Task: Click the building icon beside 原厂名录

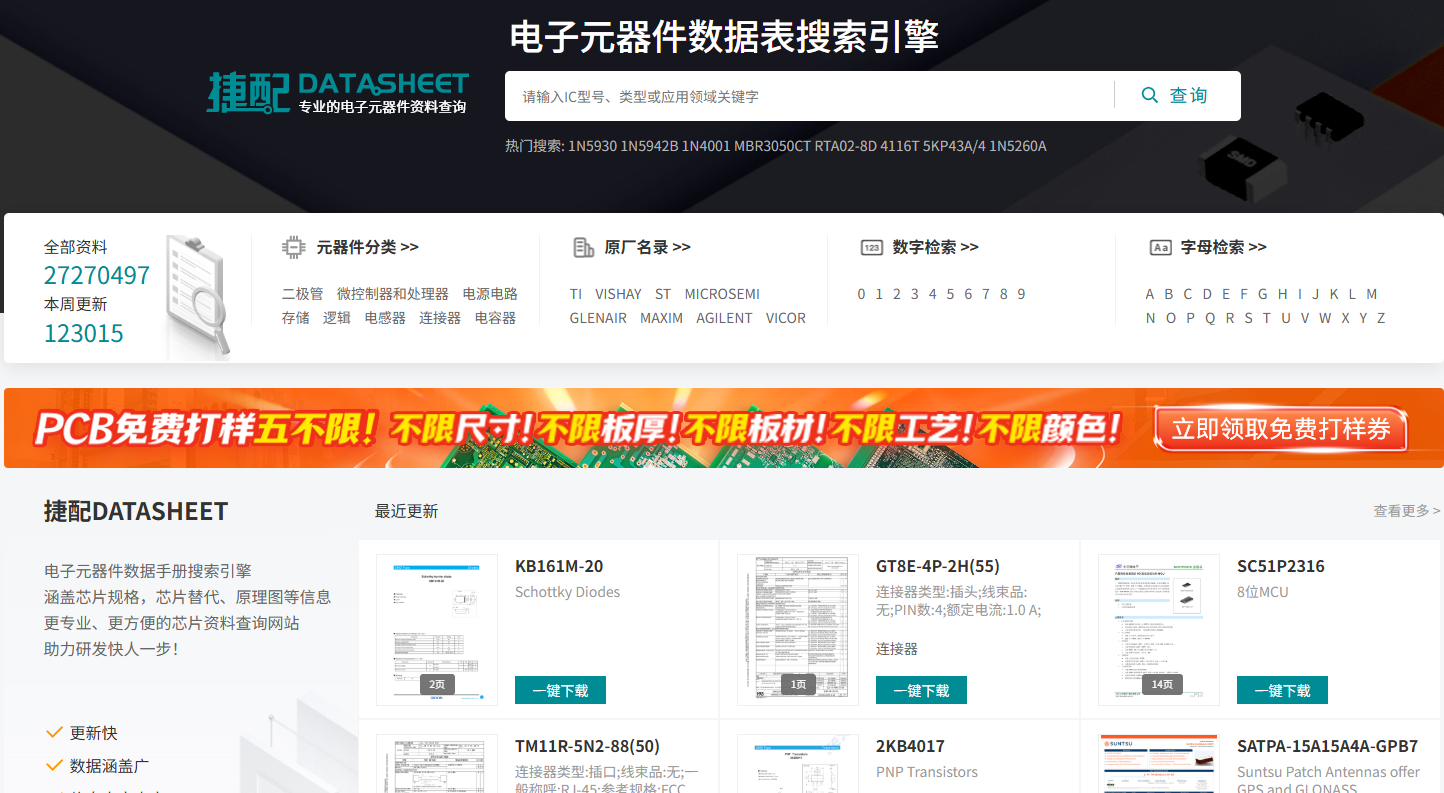Action: (583, 247)
